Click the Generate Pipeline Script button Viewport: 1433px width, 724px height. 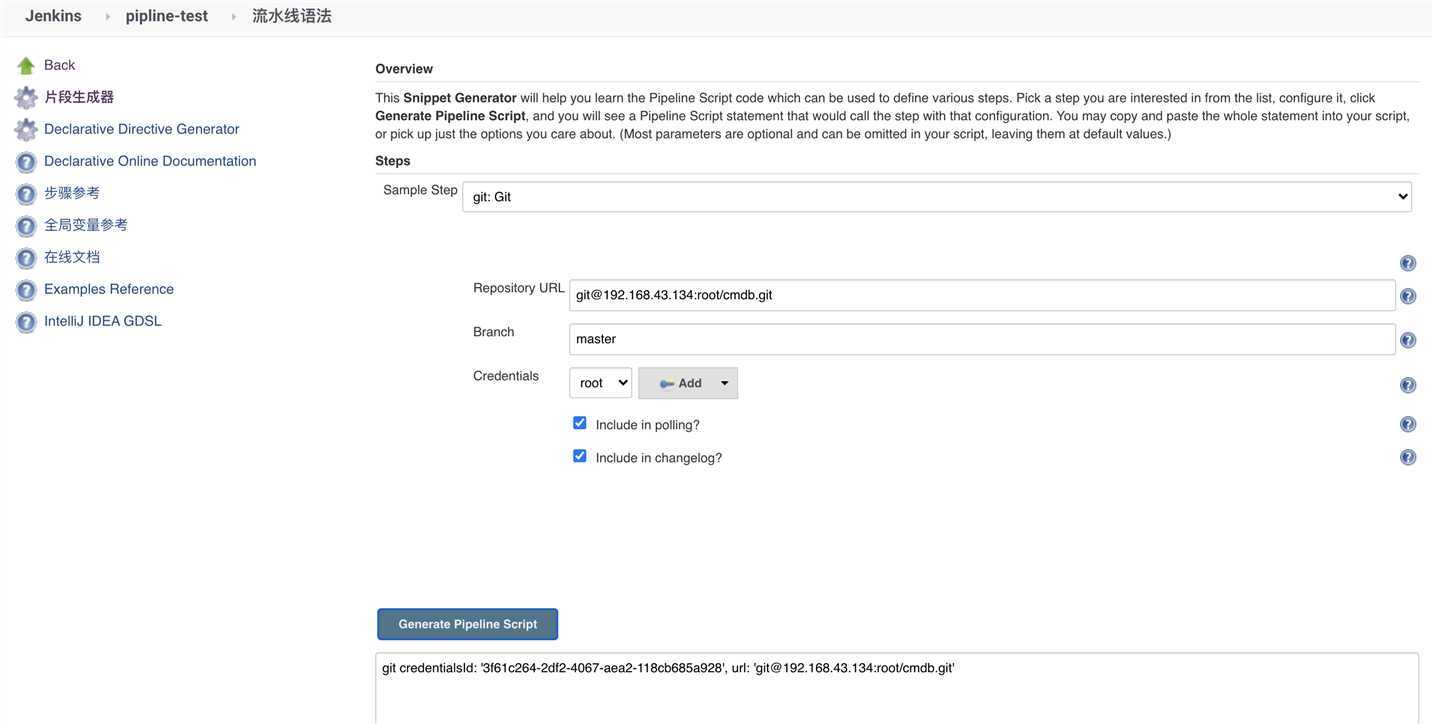[468, 624]
